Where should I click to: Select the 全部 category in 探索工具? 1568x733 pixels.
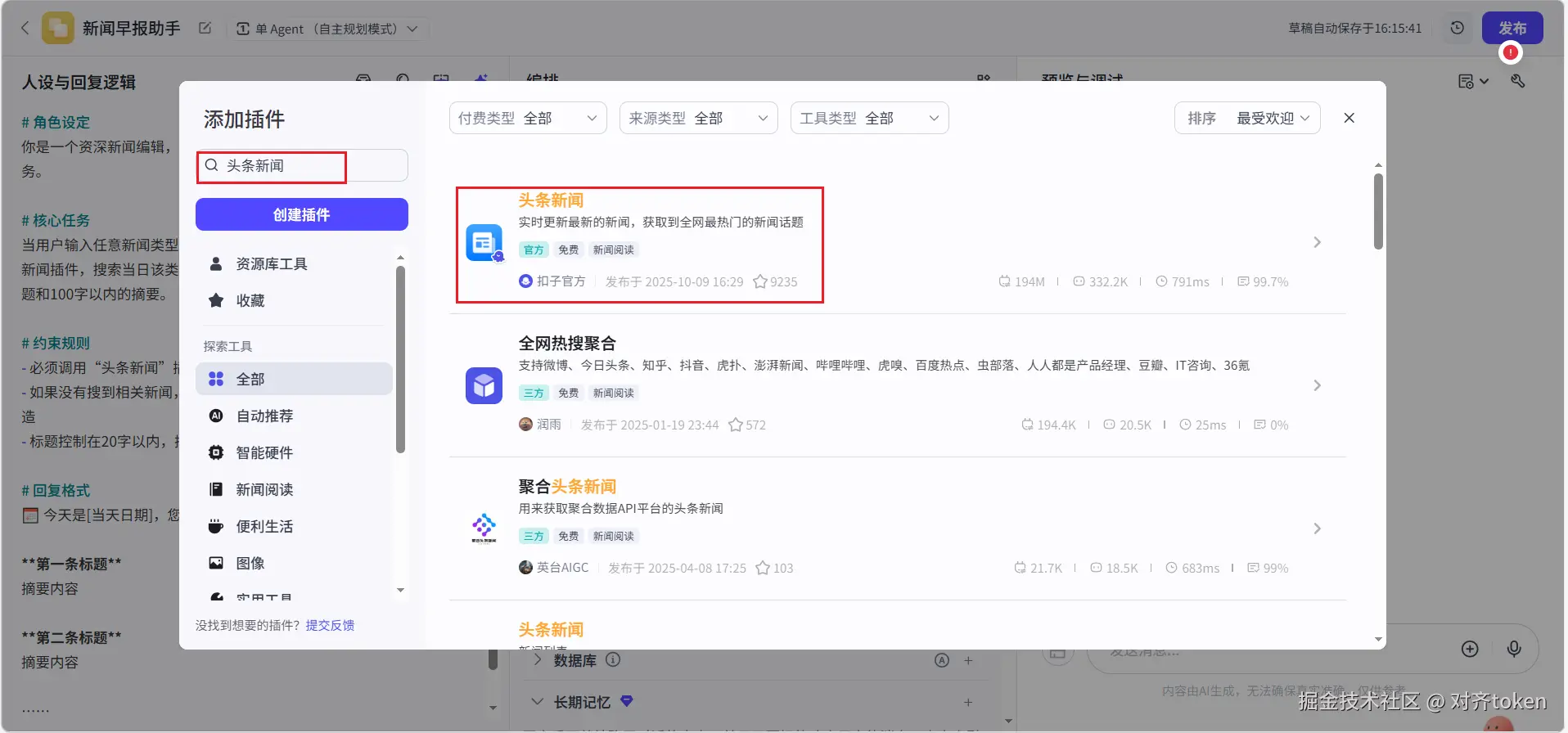(294, 379)
